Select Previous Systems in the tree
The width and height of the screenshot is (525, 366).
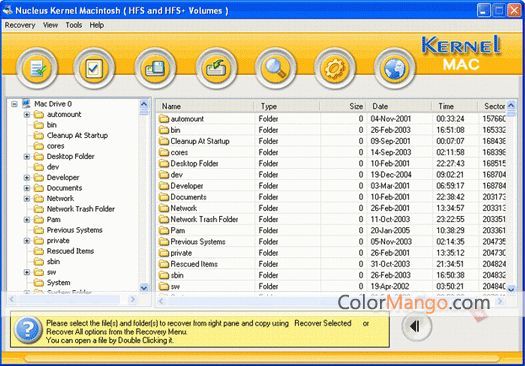point(75,230)
